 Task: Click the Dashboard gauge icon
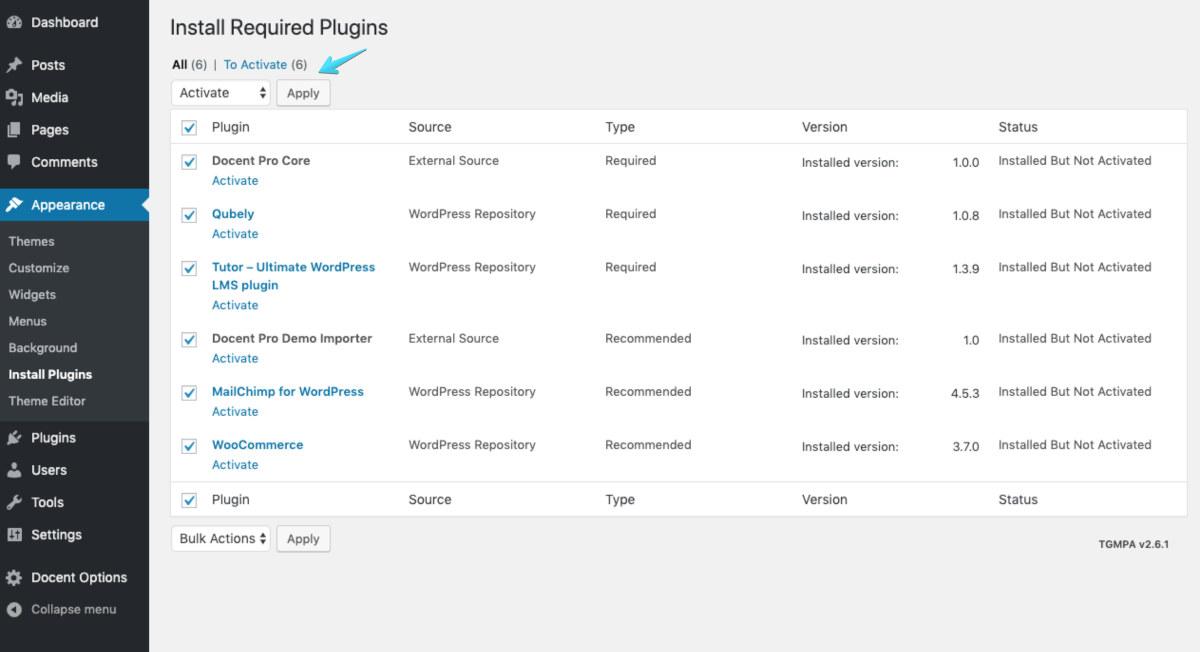point(14,22)
